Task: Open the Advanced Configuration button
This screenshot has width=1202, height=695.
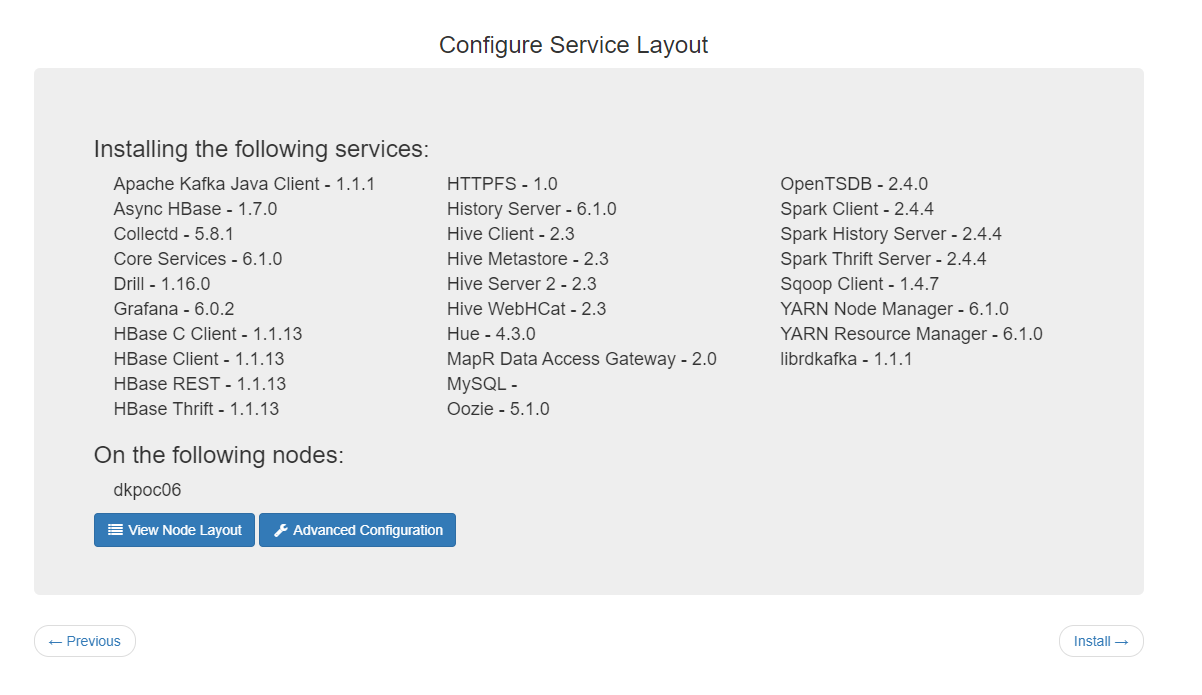Action: click(x=357, y=530)
